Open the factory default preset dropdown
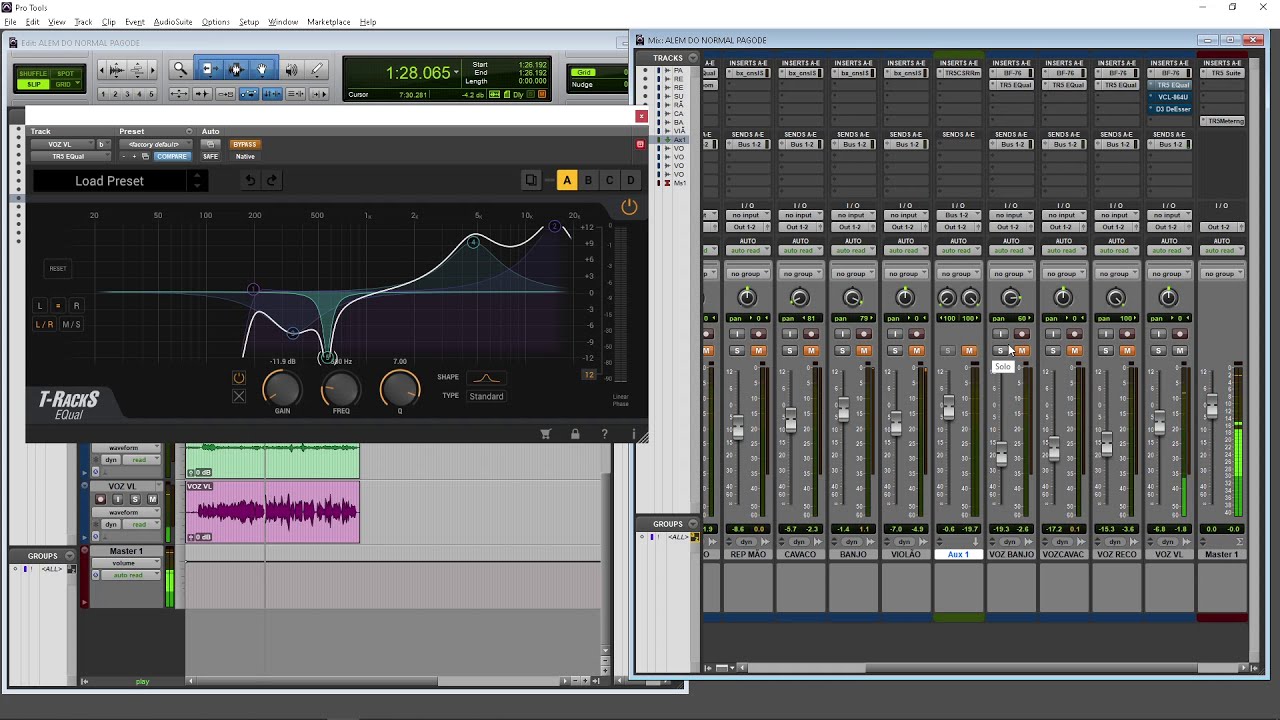 pyautogui.click(x=155, y=145)
